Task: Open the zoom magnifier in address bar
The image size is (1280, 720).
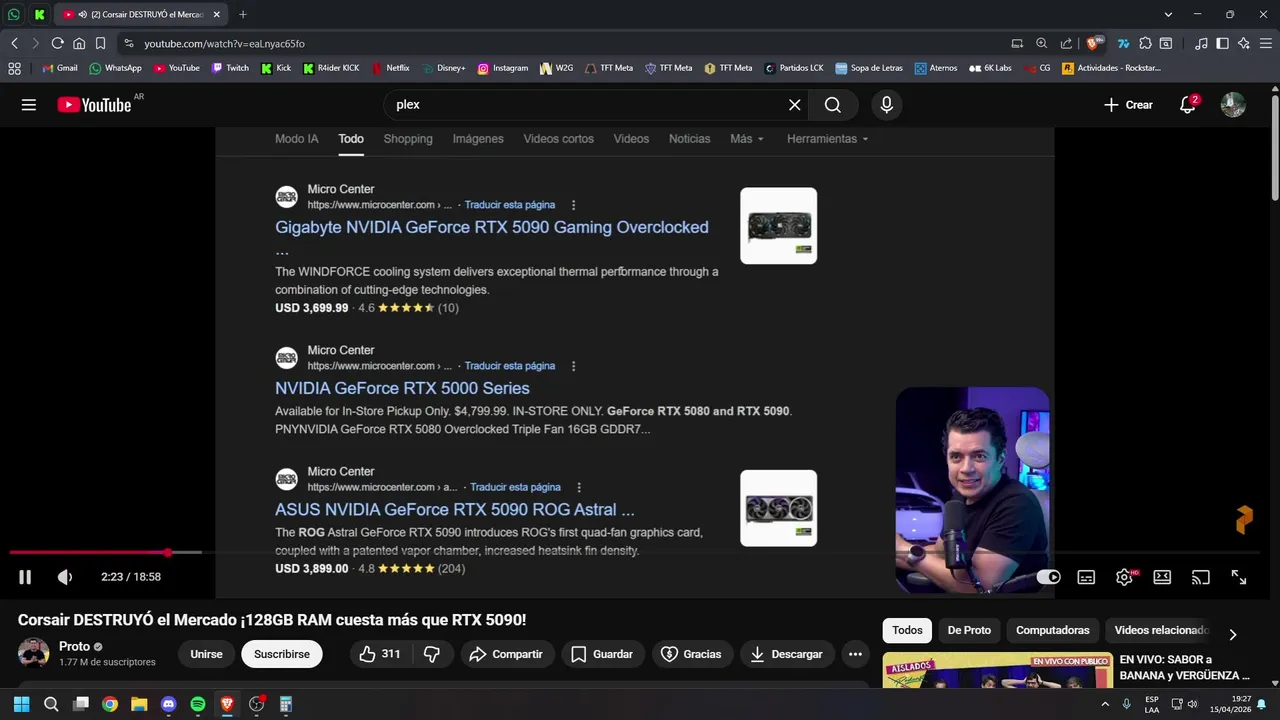Action: pos(1041,43)
